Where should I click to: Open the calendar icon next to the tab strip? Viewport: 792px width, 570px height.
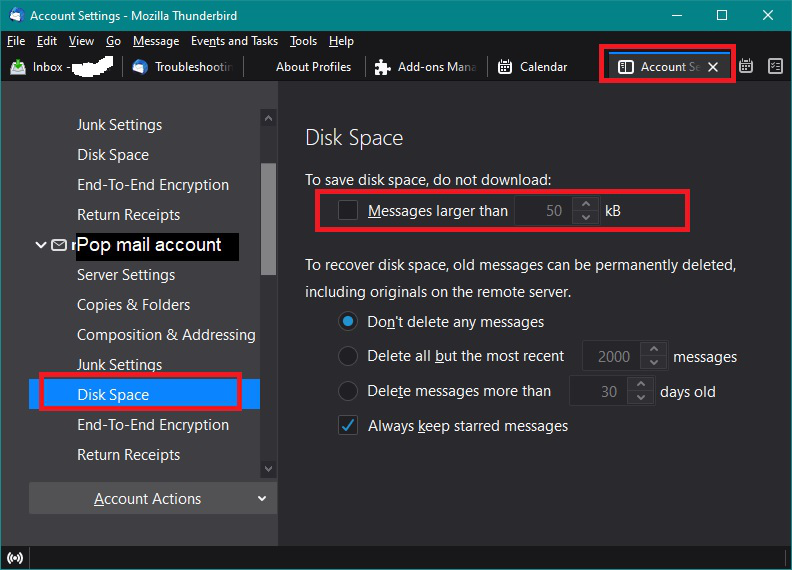click(x=746, y=66)
